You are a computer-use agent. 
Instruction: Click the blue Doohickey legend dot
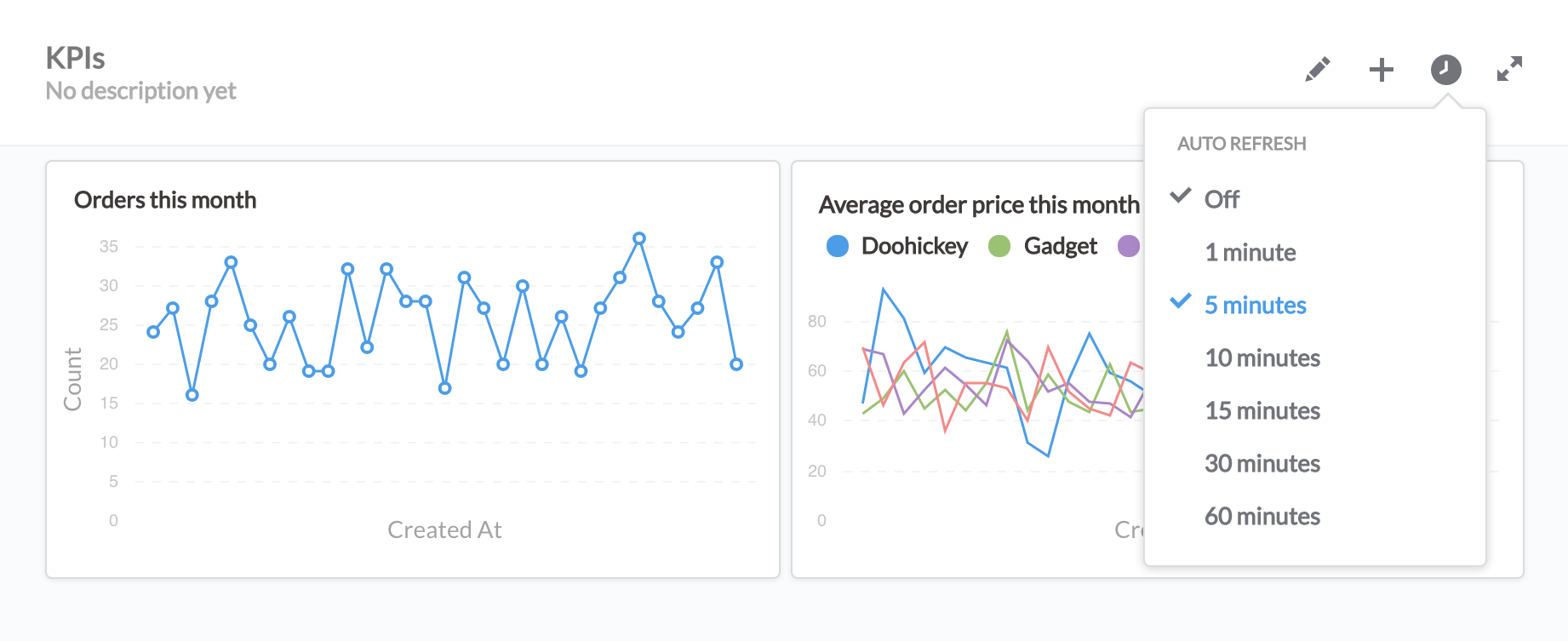(x=838, y=247)
